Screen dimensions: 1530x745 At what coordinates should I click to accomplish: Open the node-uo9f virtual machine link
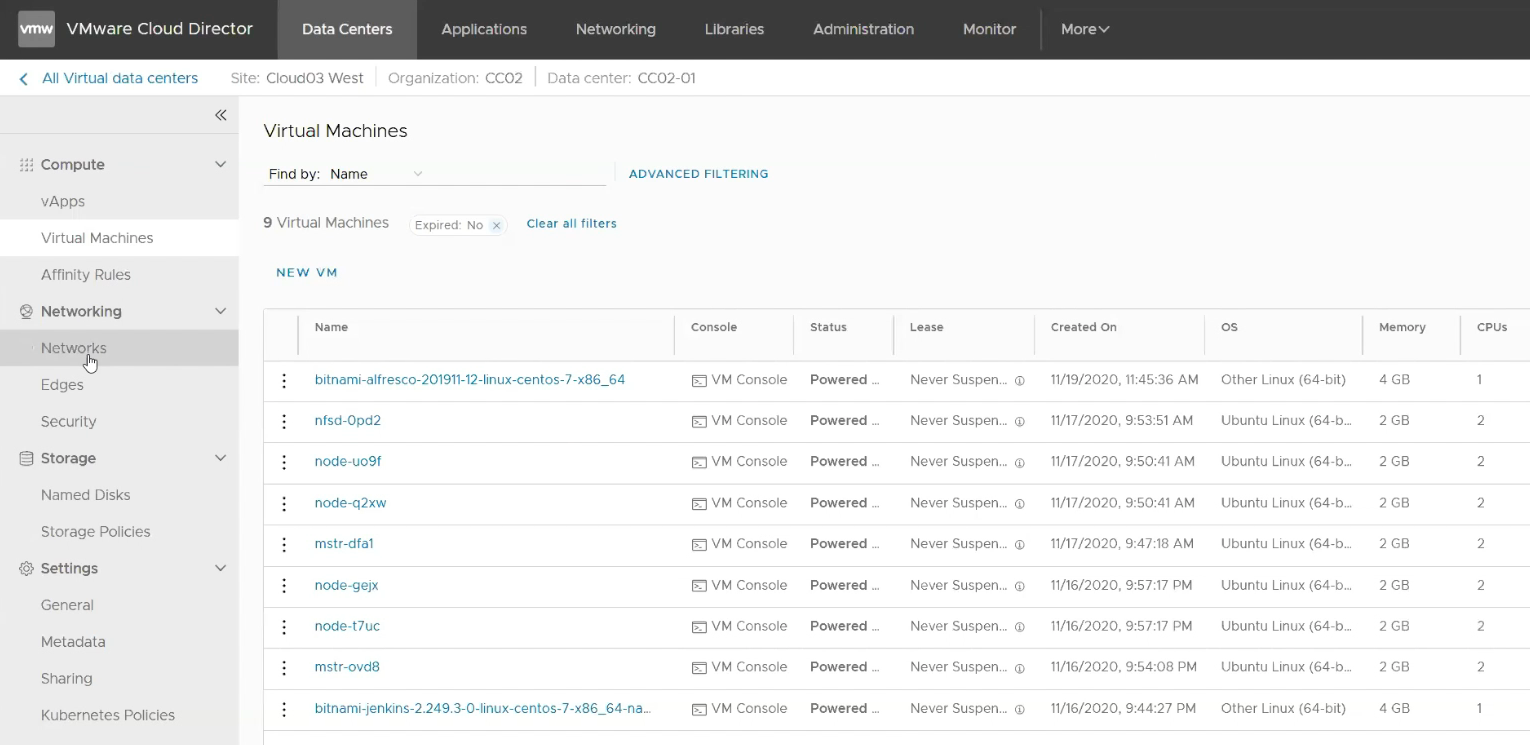pyautogui.click(x=348, y=462)
